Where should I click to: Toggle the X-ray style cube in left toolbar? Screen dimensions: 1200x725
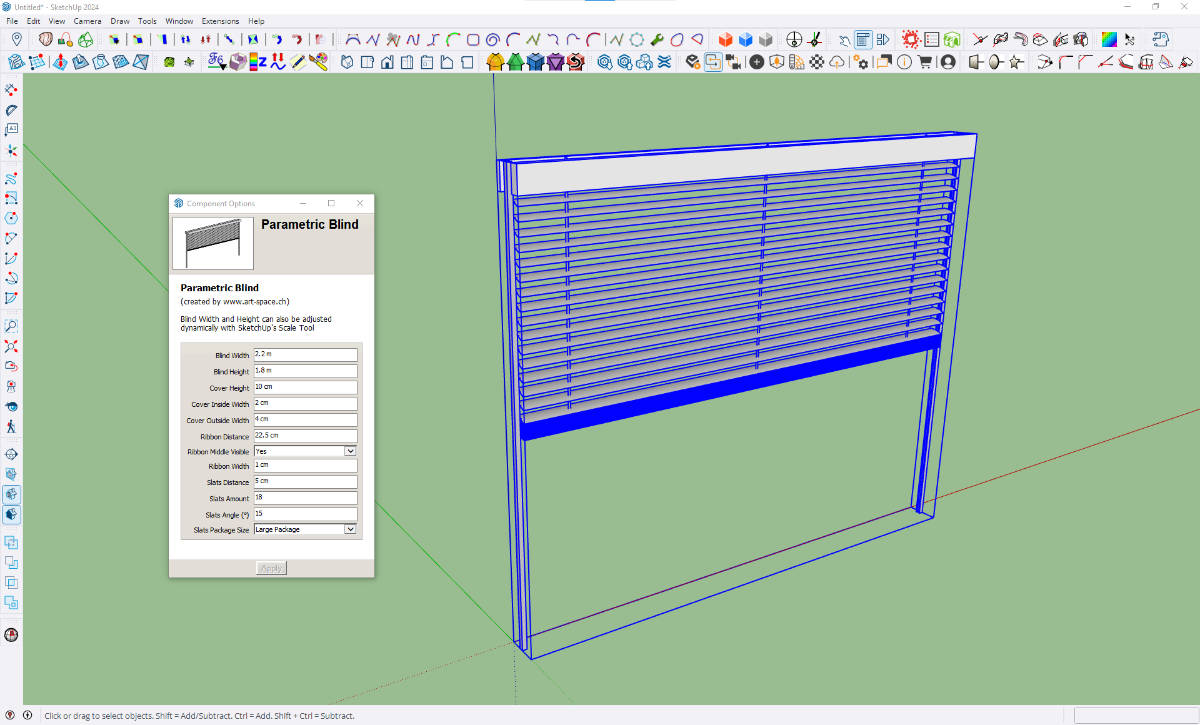click(x=12, y=494)
